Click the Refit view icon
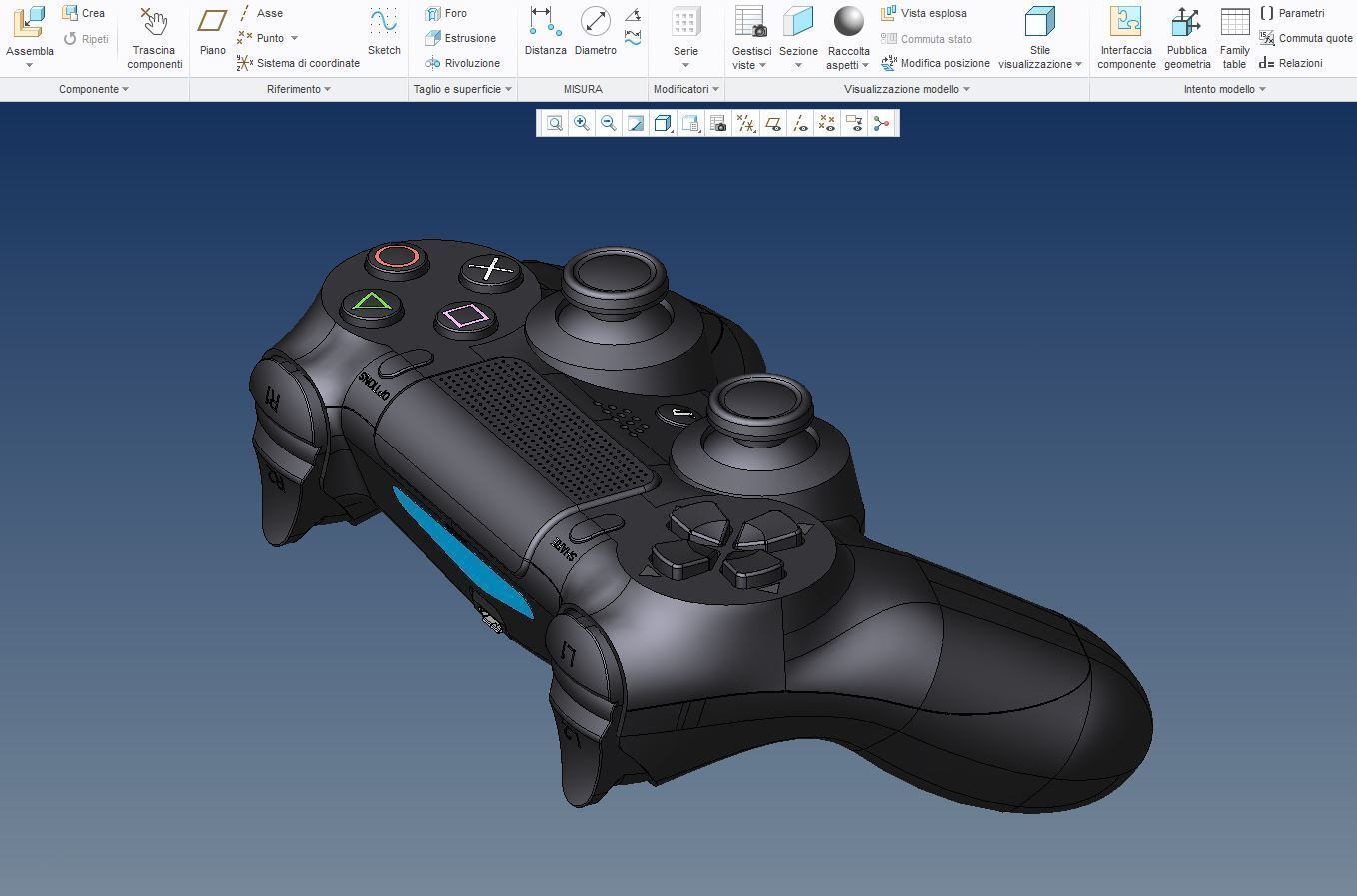 click(554, 123)
